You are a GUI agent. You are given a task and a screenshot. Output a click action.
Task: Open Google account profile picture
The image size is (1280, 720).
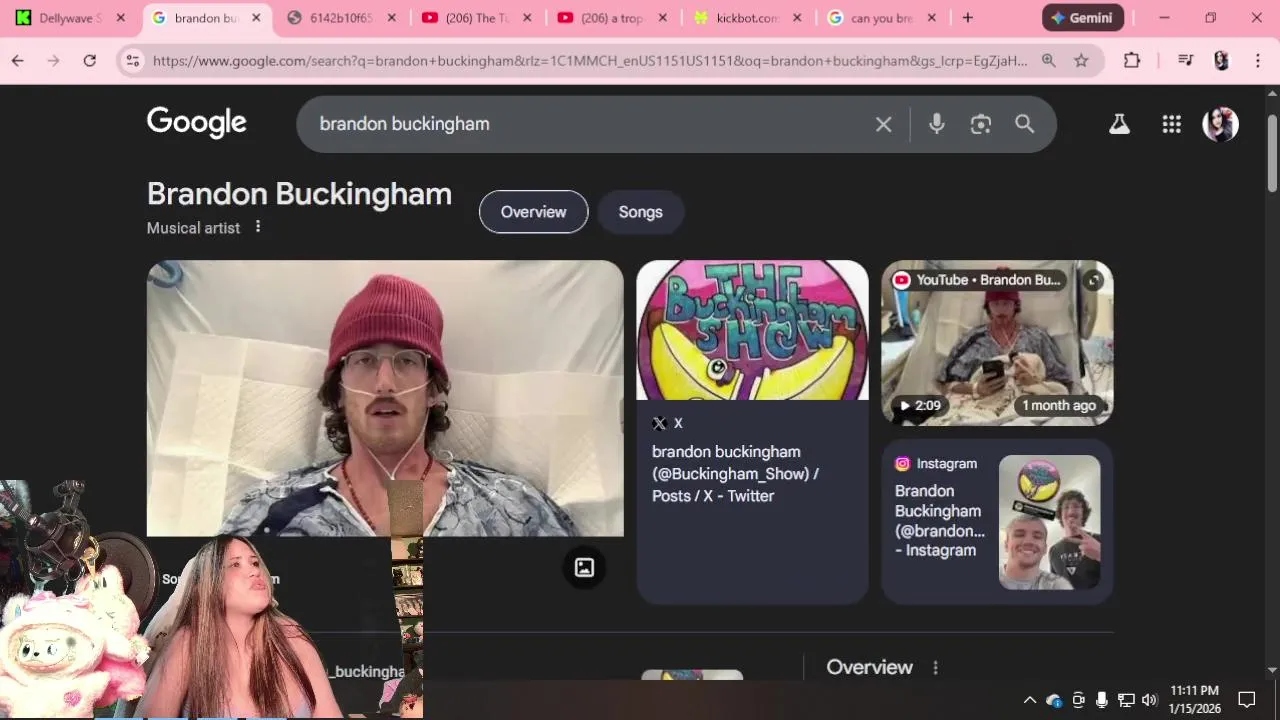(1220, 124)
